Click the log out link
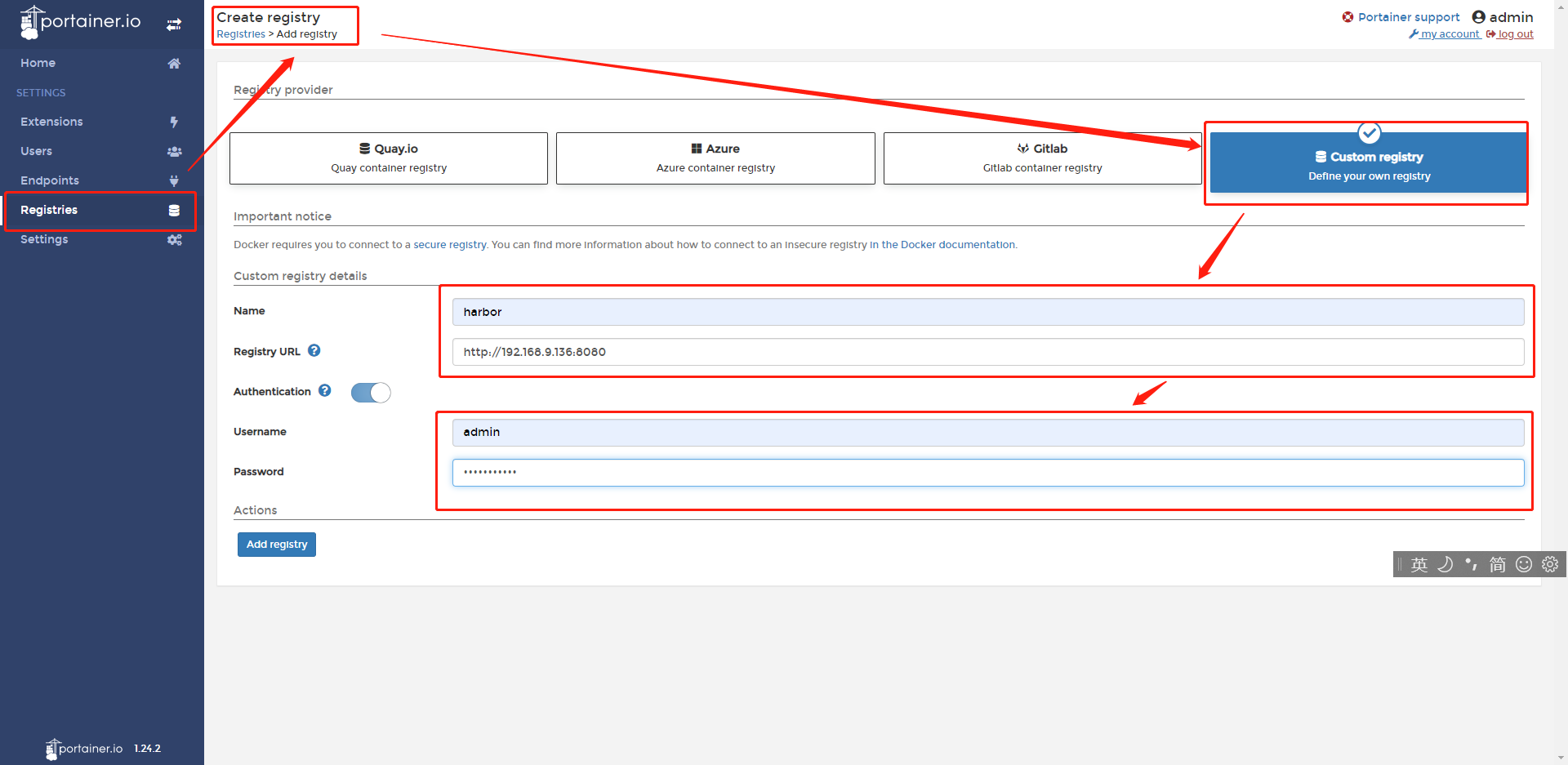 pyautogui.click(x=1510, y=34)
